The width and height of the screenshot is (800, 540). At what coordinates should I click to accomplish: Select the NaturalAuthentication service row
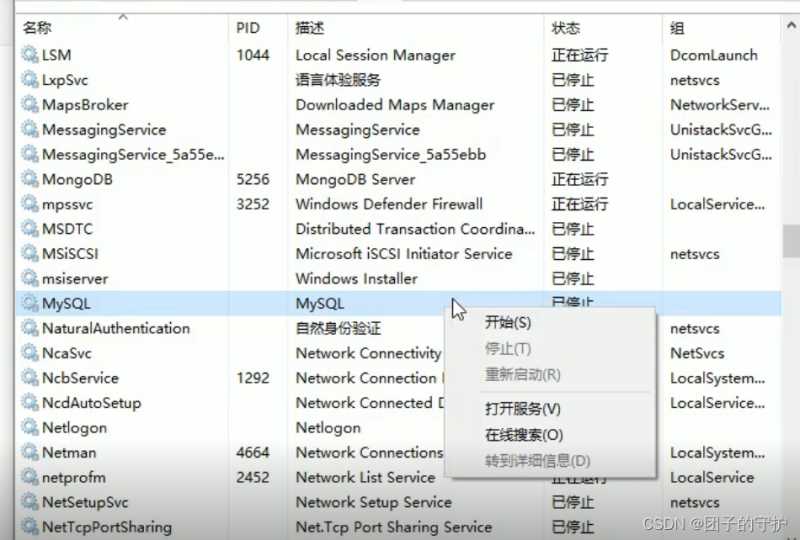tap(398, 328)
